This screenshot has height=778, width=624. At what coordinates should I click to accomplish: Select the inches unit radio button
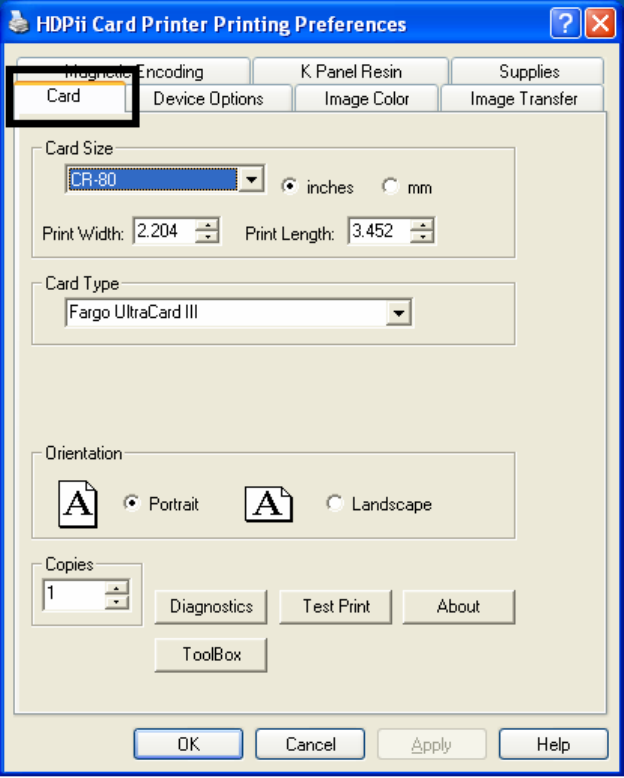[290, 187]
